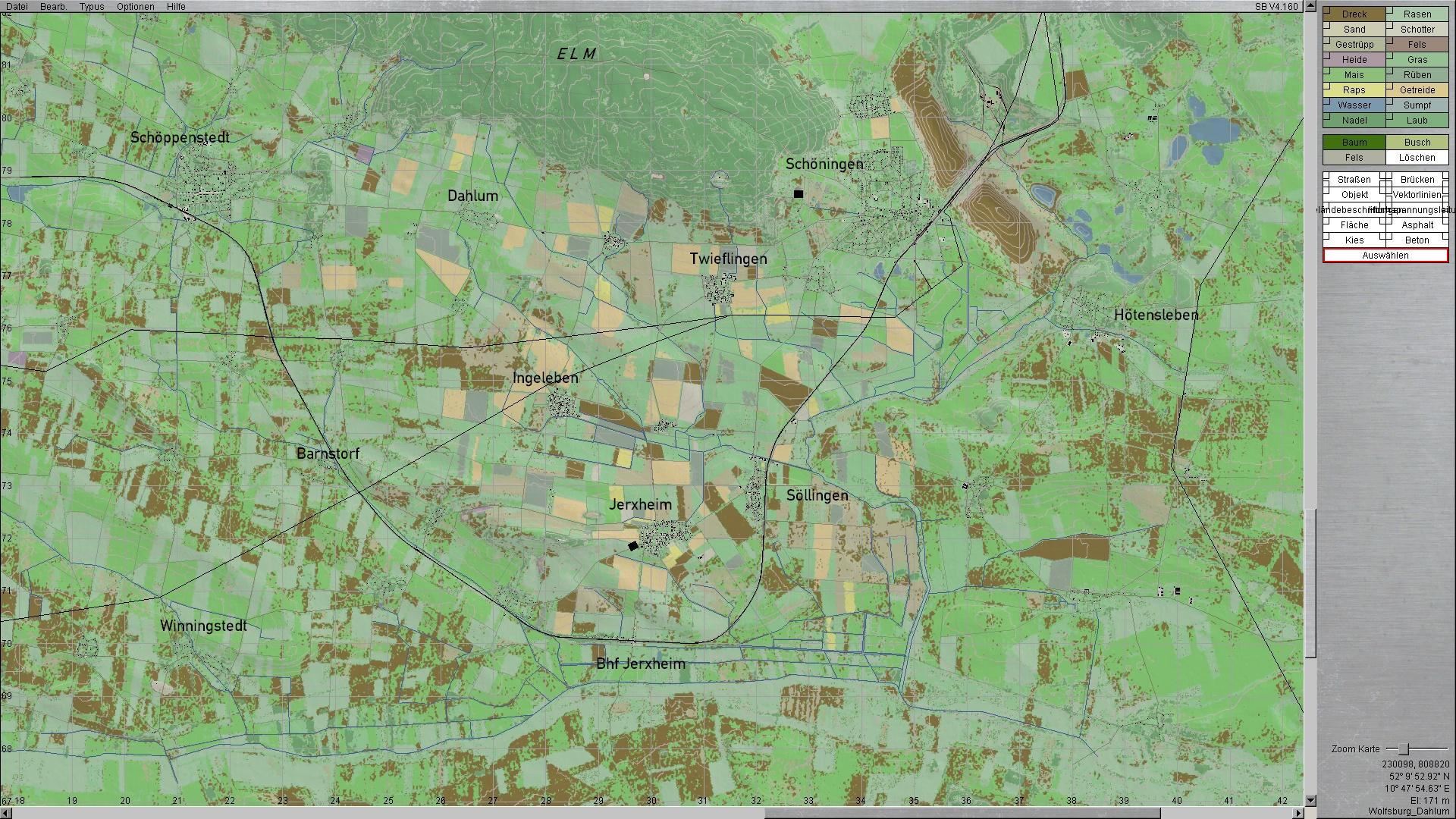Toggle the checkbox on Fläche entry
The width and height of the screenshot is (1456, 819).
[x=1327, y=221]
